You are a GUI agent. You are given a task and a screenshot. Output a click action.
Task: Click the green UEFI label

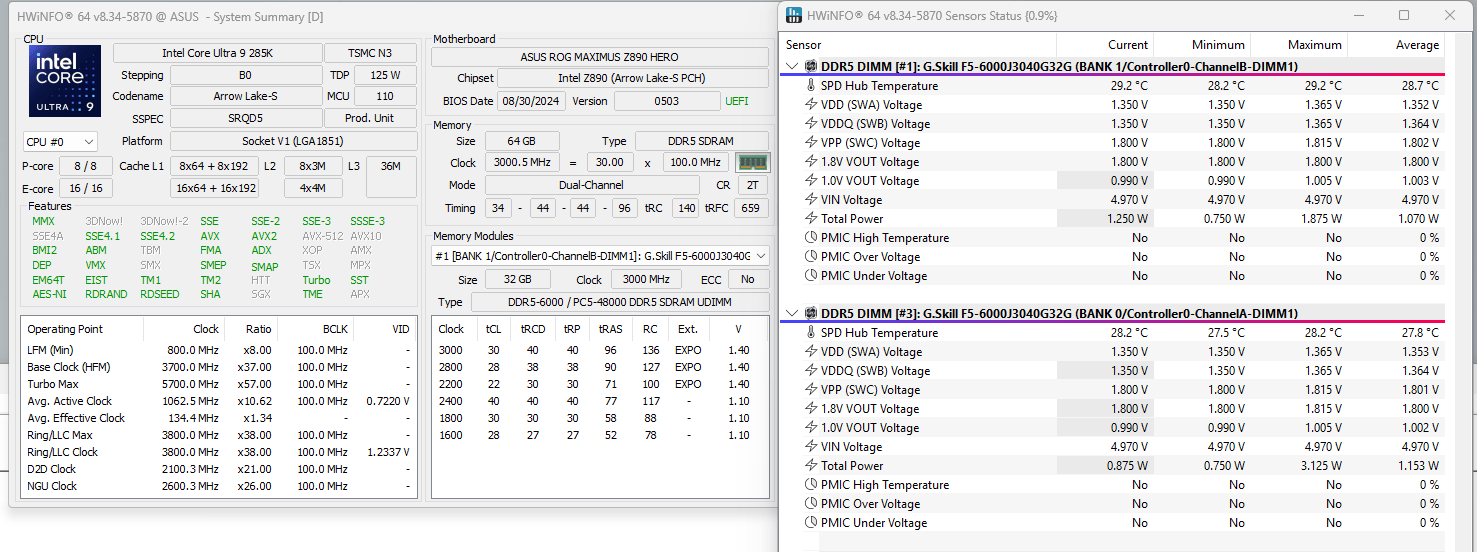(x=736, y=101)
